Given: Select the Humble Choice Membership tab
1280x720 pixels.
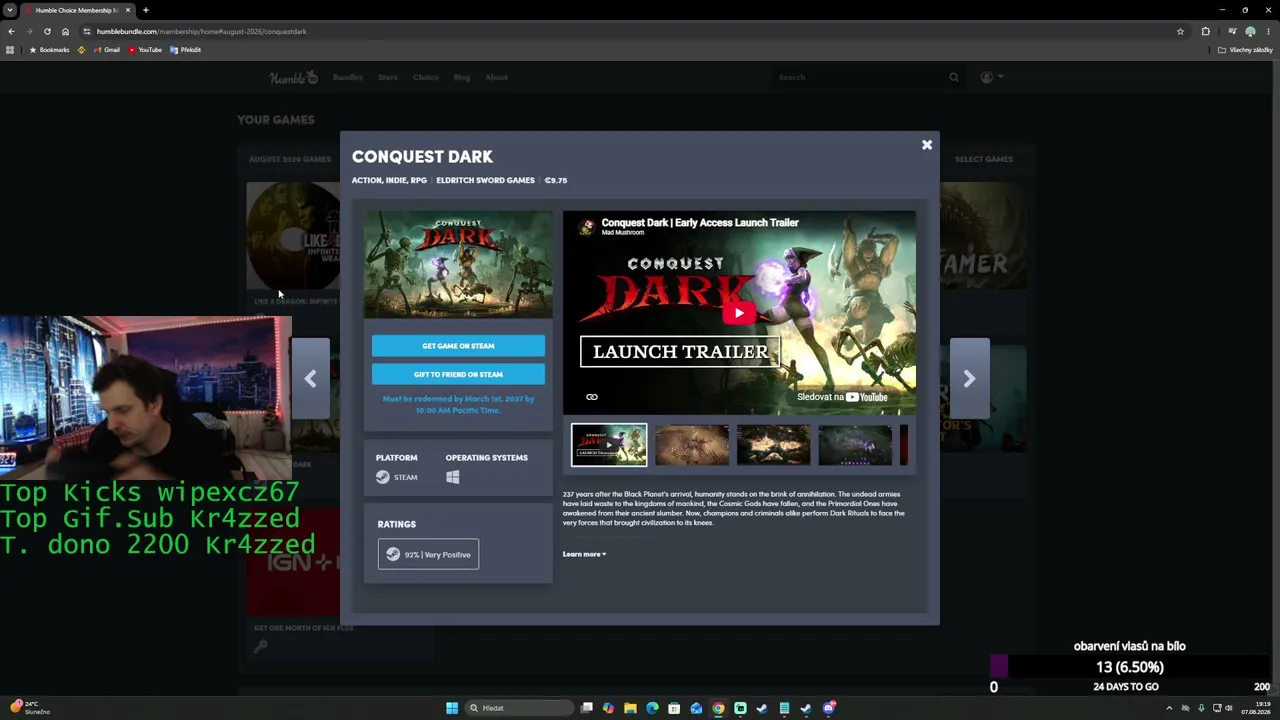Looking at the screenshot, I should click(78, 10).
